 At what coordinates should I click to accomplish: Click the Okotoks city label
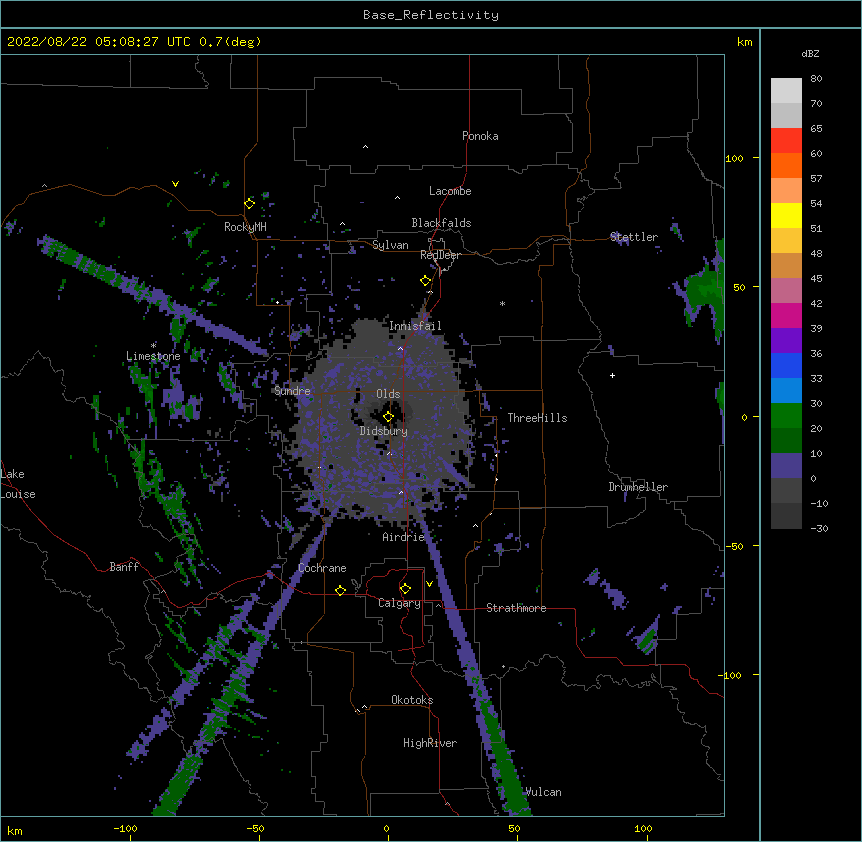(412, 700)
